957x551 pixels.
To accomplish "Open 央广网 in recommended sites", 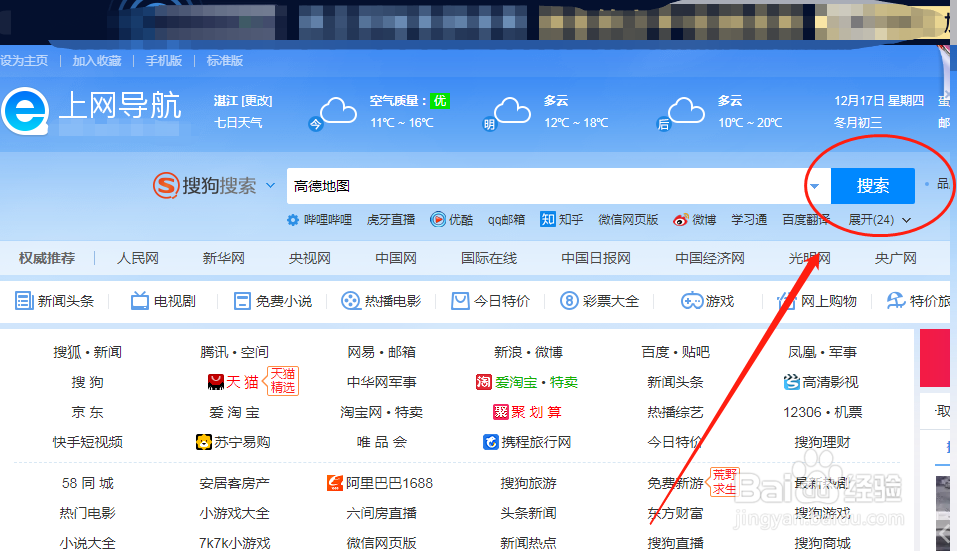I will (895, 258).
